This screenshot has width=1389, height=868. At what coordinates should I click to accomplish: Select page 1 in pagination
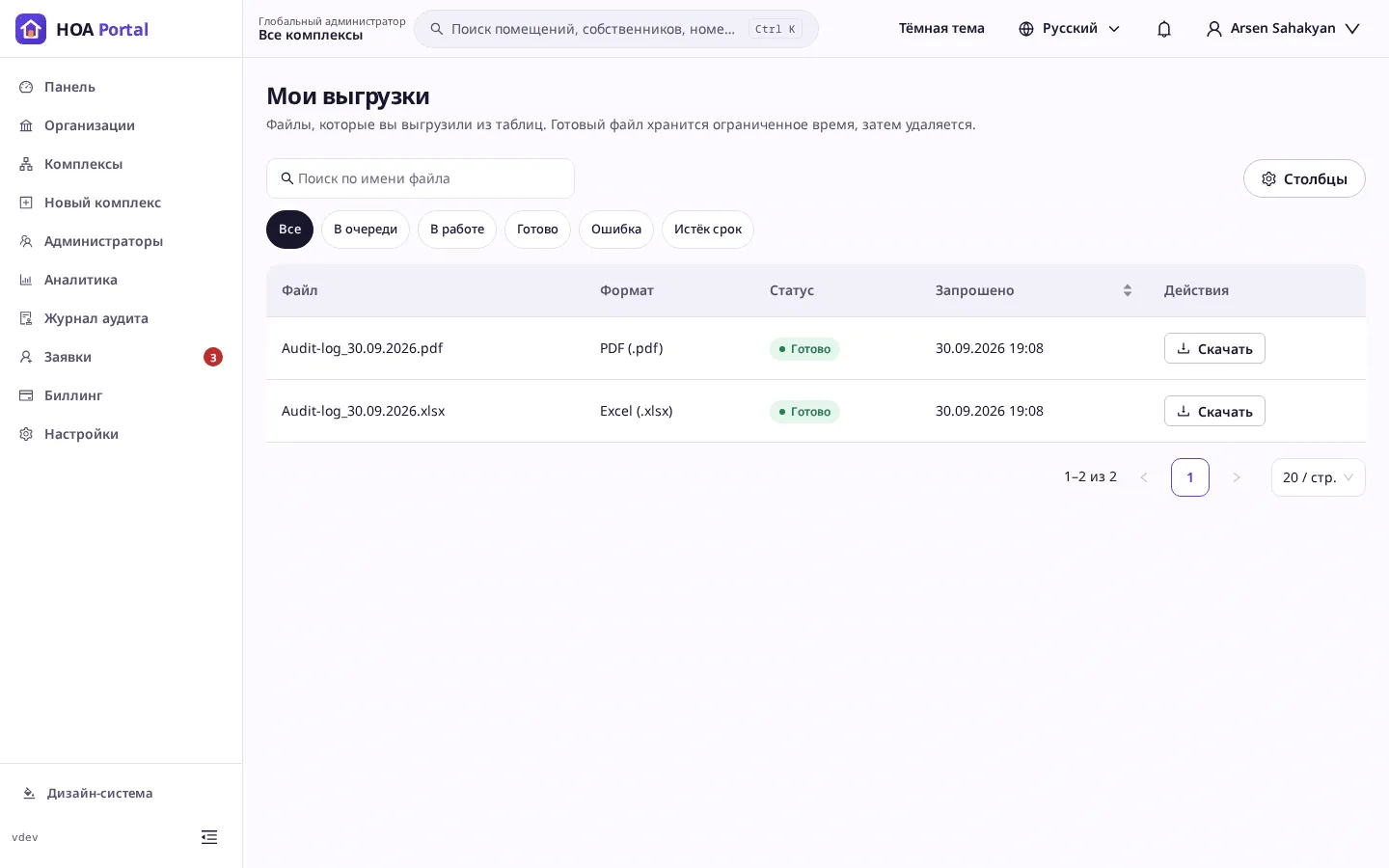pos(1190,477)
